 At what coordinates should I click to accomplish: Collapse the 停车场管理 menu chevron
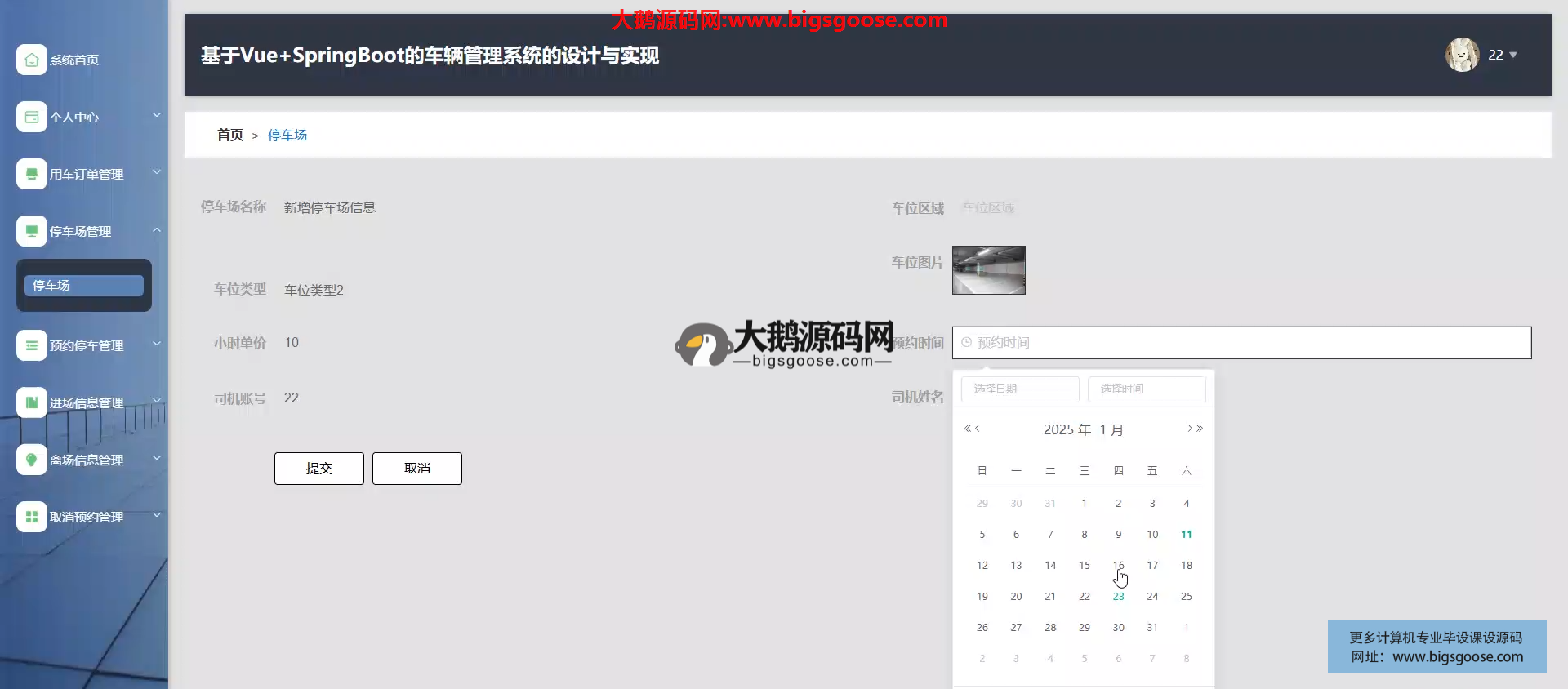click(x=156, y=230)
